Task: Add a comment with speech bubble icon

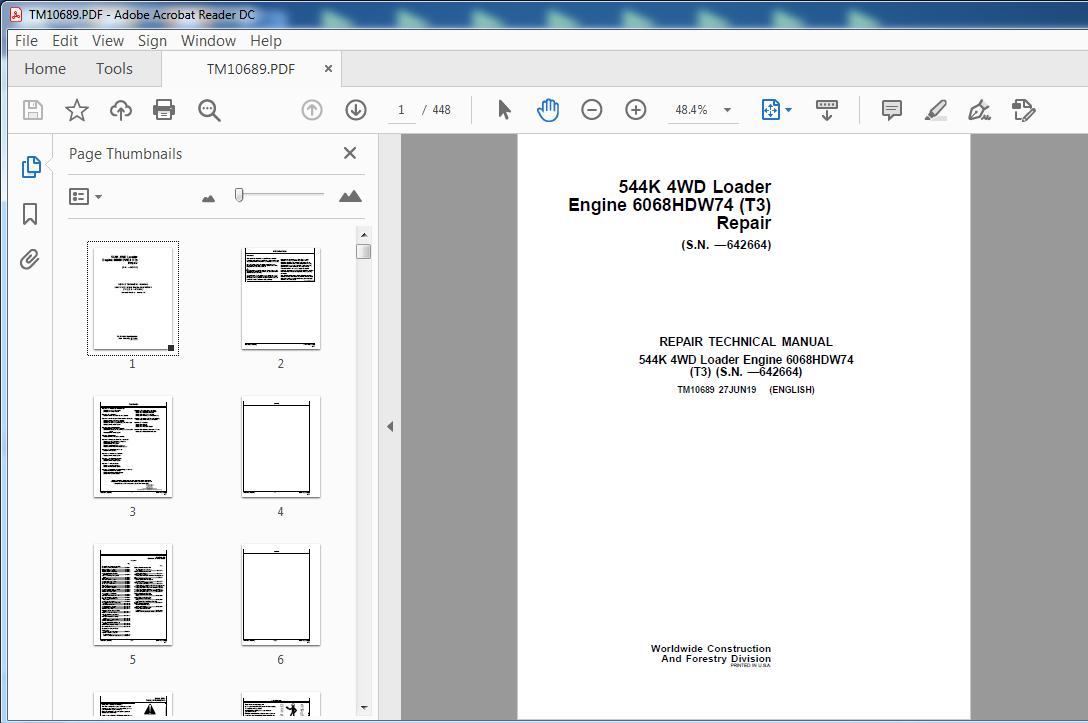Action: tap(892, 110)
